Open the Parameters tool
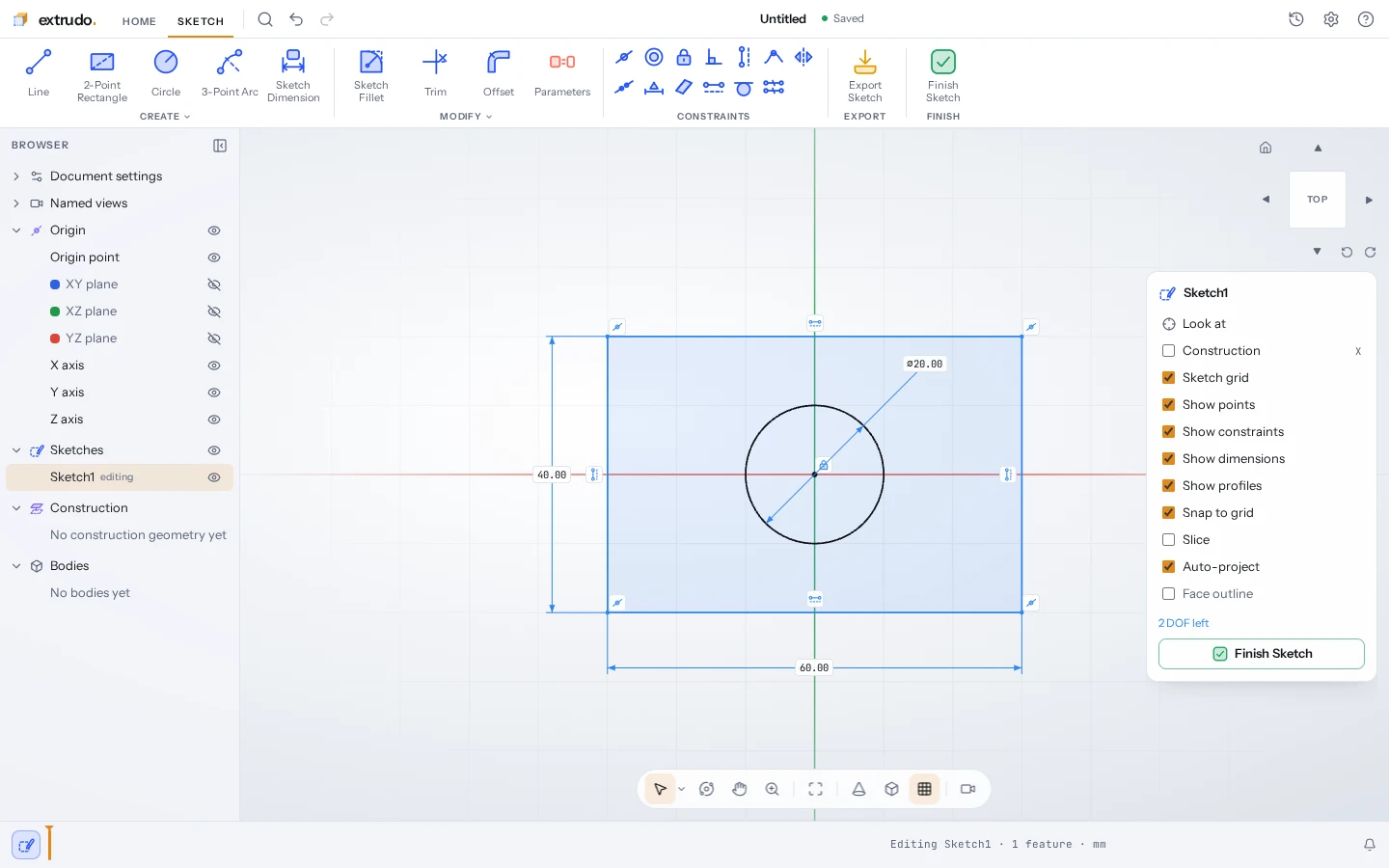This screenshot has width=1389, height=868. tap(562, 74)
